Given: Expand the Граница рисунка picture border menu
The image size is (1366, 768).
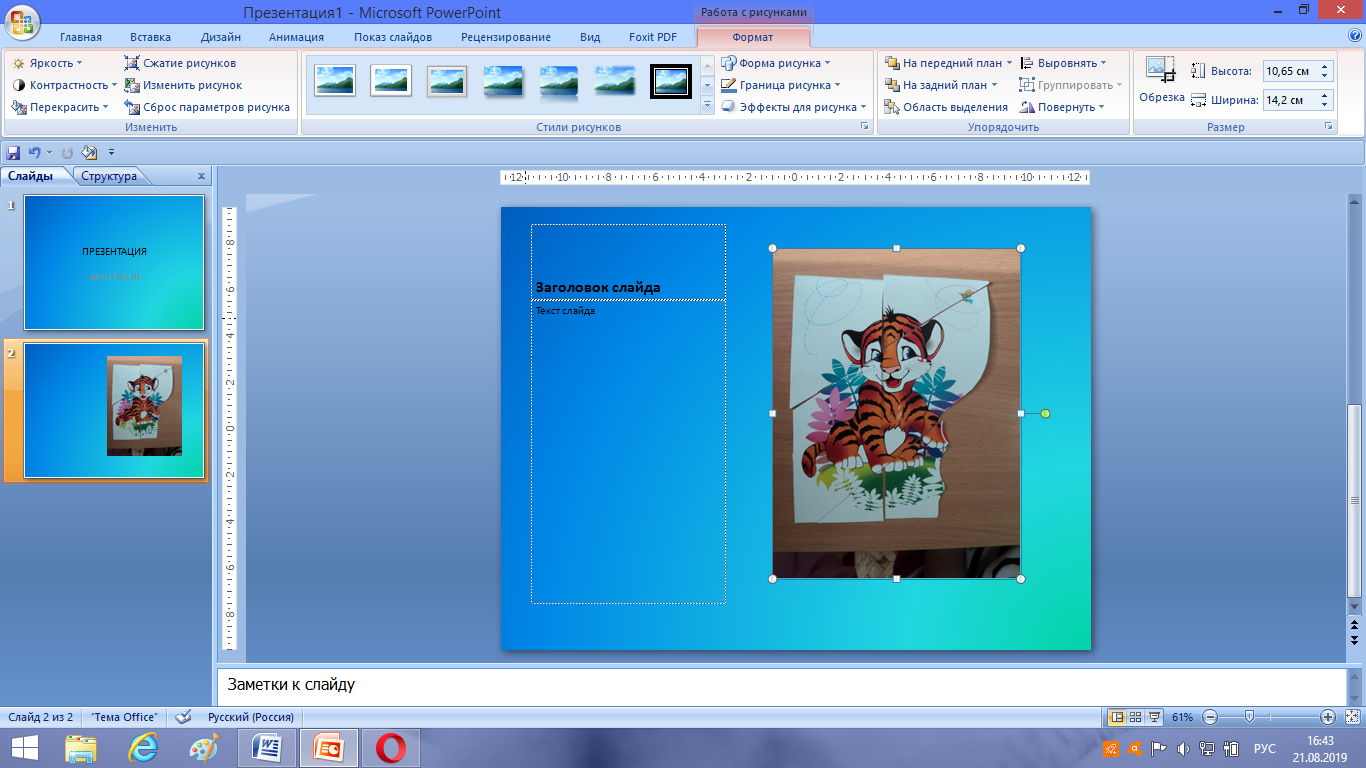Looking at the screenshot, I should [781, 85].
